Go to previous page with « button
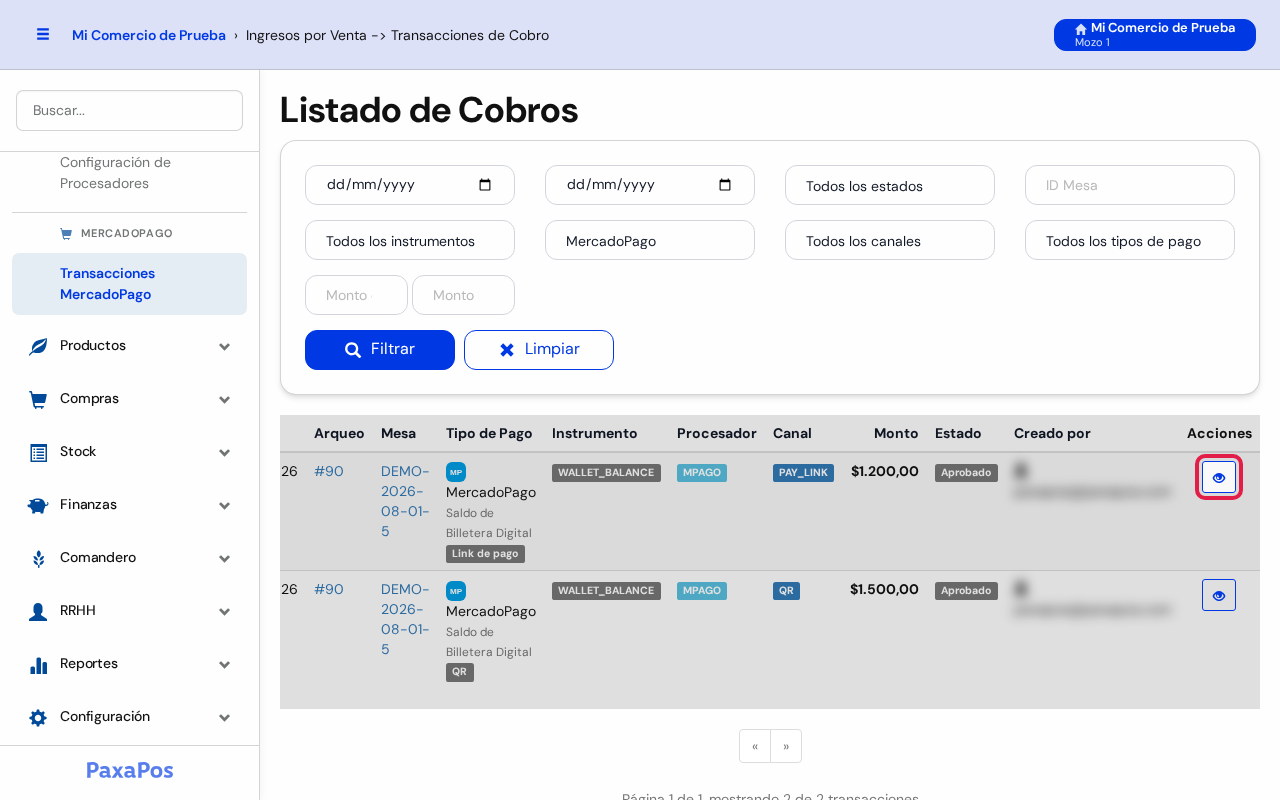This screenshot has height=800, width=1280. [755, 746]
